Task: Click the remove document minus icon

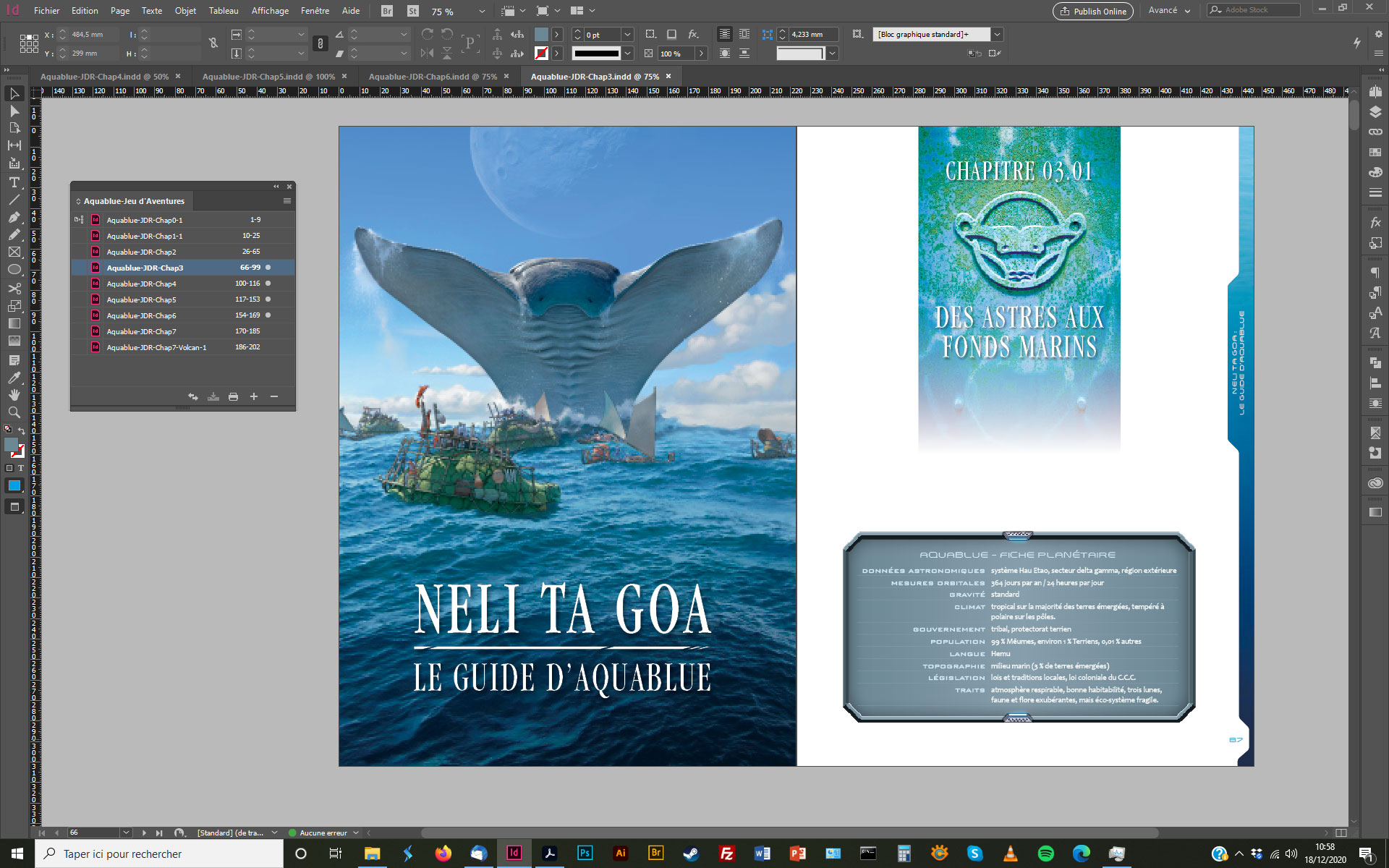Action: (x=274, y=396)
